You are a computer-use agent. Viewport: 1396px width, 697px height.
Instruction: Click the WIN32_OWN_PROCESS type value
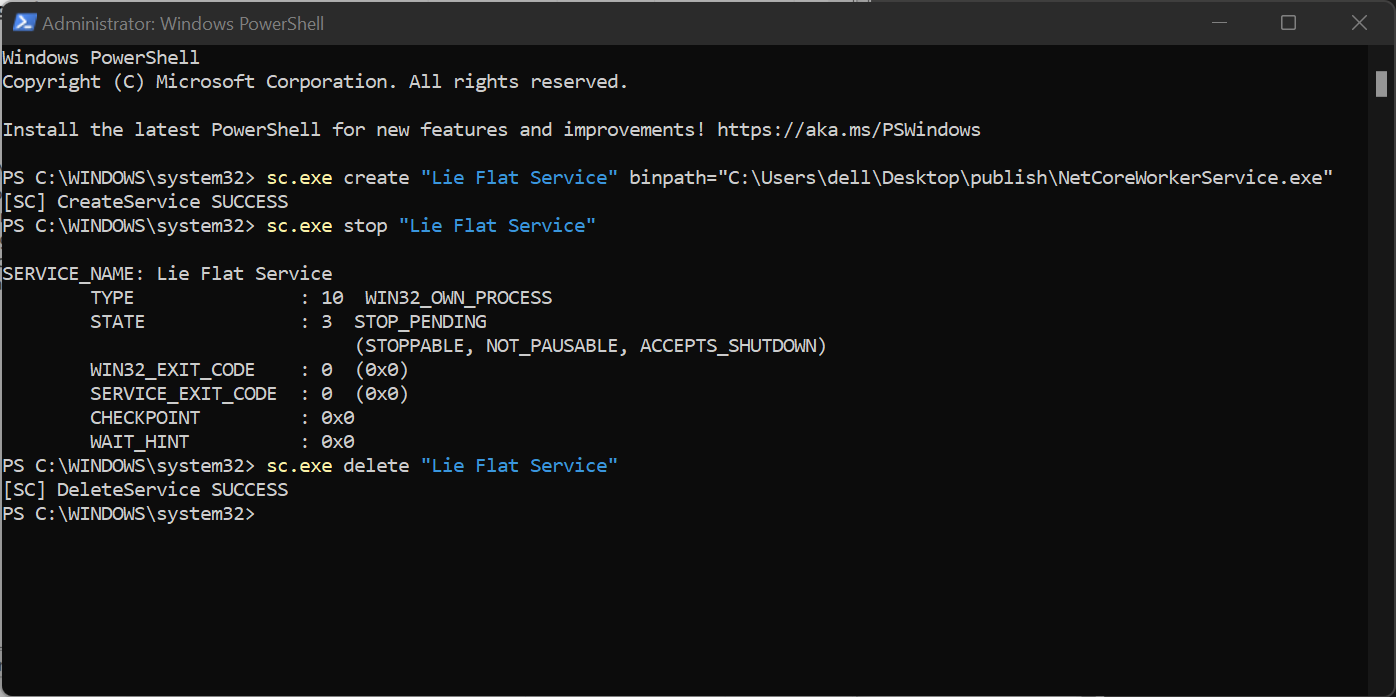(x=458, y=298)
